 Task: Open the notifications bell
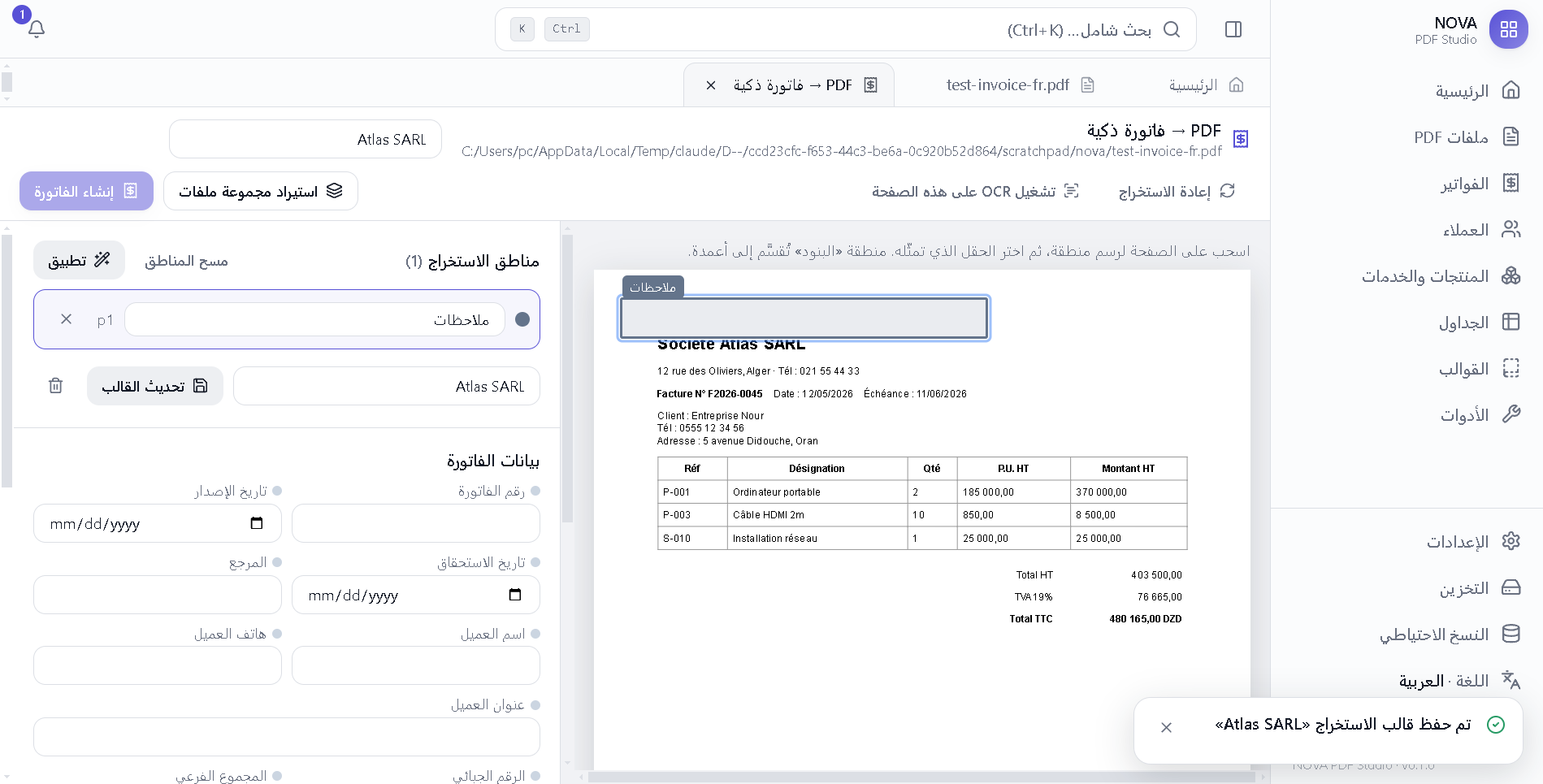37,29
